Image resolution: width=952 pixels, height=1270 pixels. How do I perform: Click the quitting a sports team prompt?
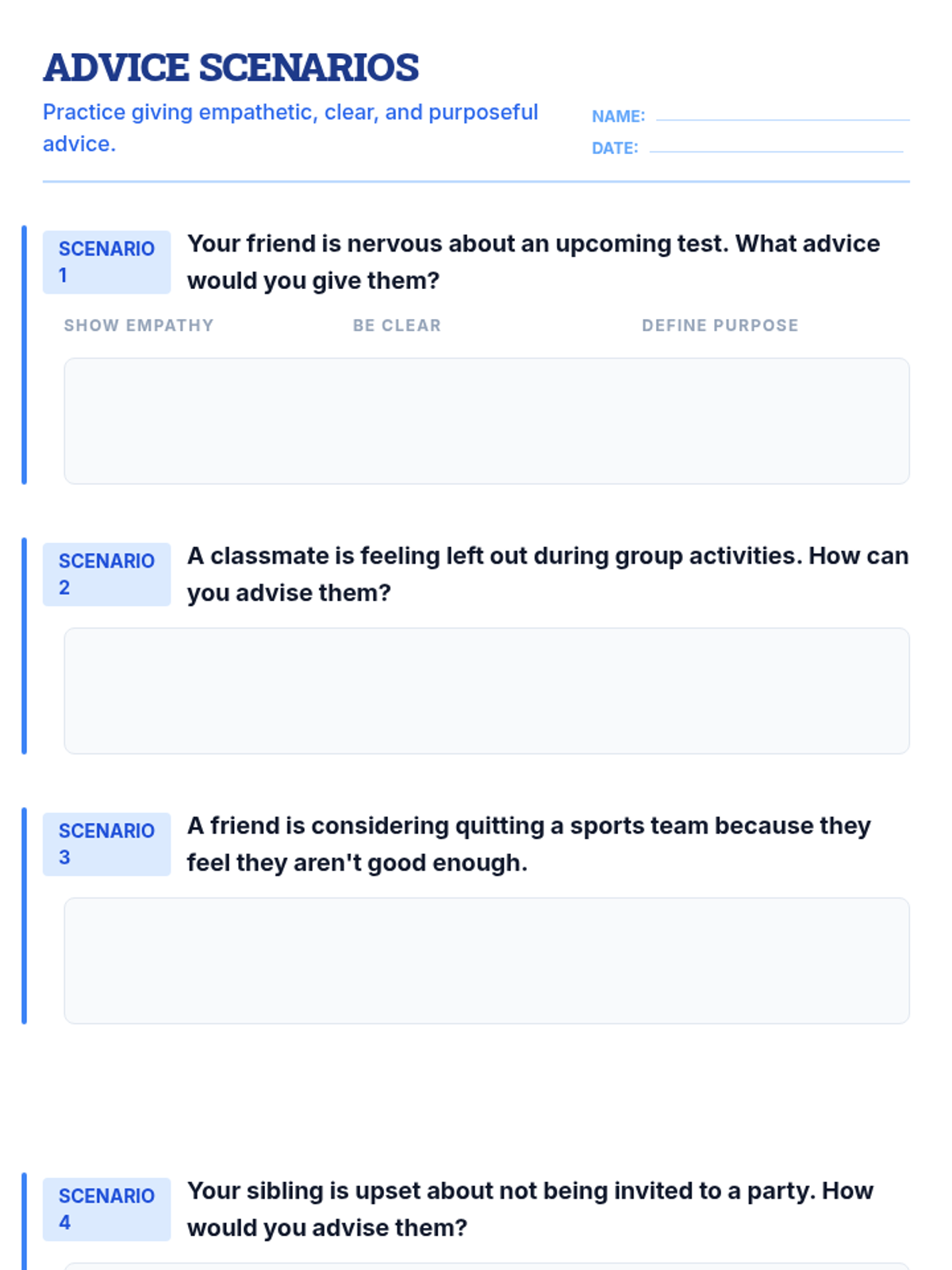coord(528,844)
